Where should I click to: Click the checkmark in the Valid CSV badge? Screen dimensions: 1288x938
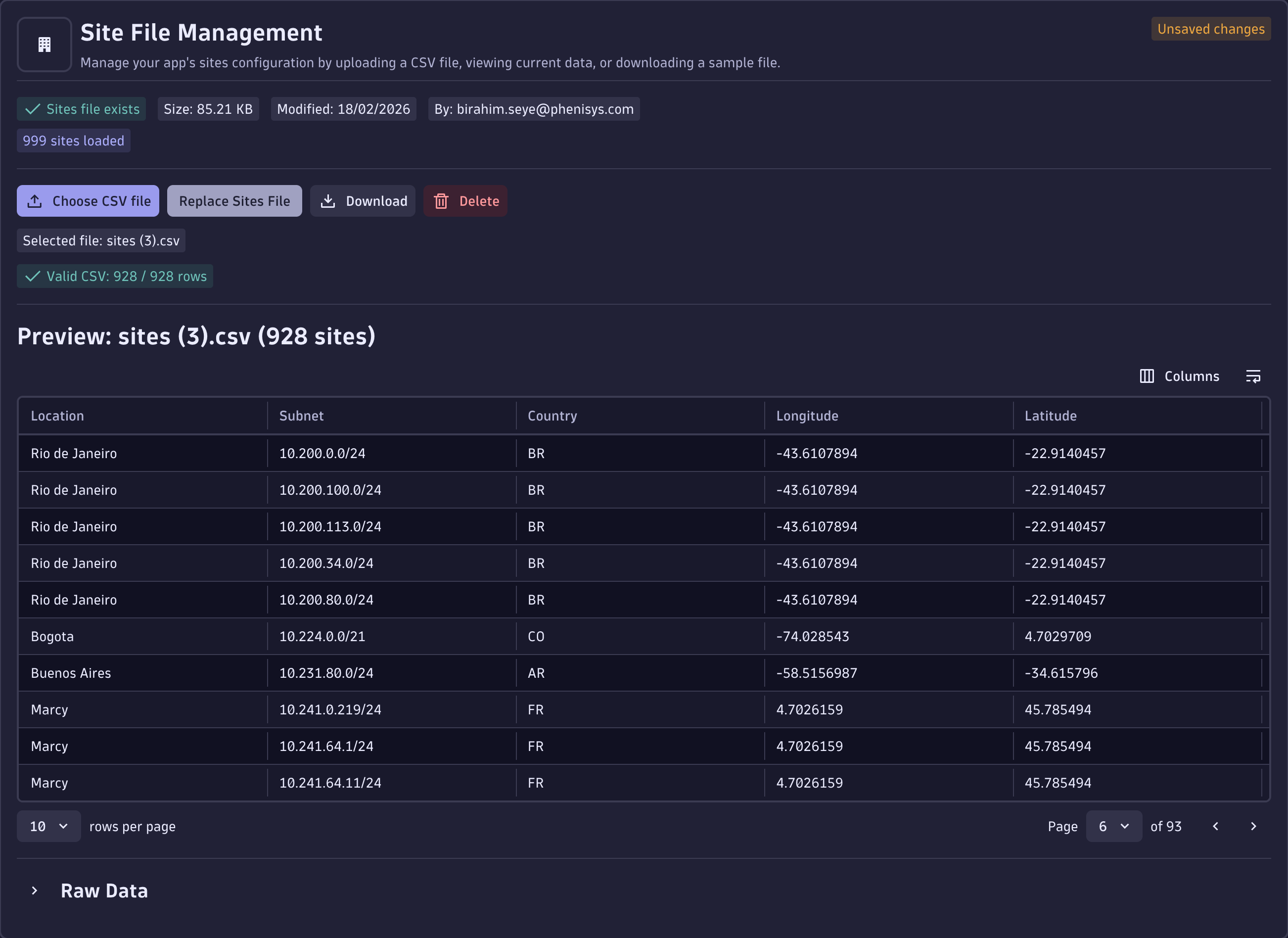pos(32,276)
